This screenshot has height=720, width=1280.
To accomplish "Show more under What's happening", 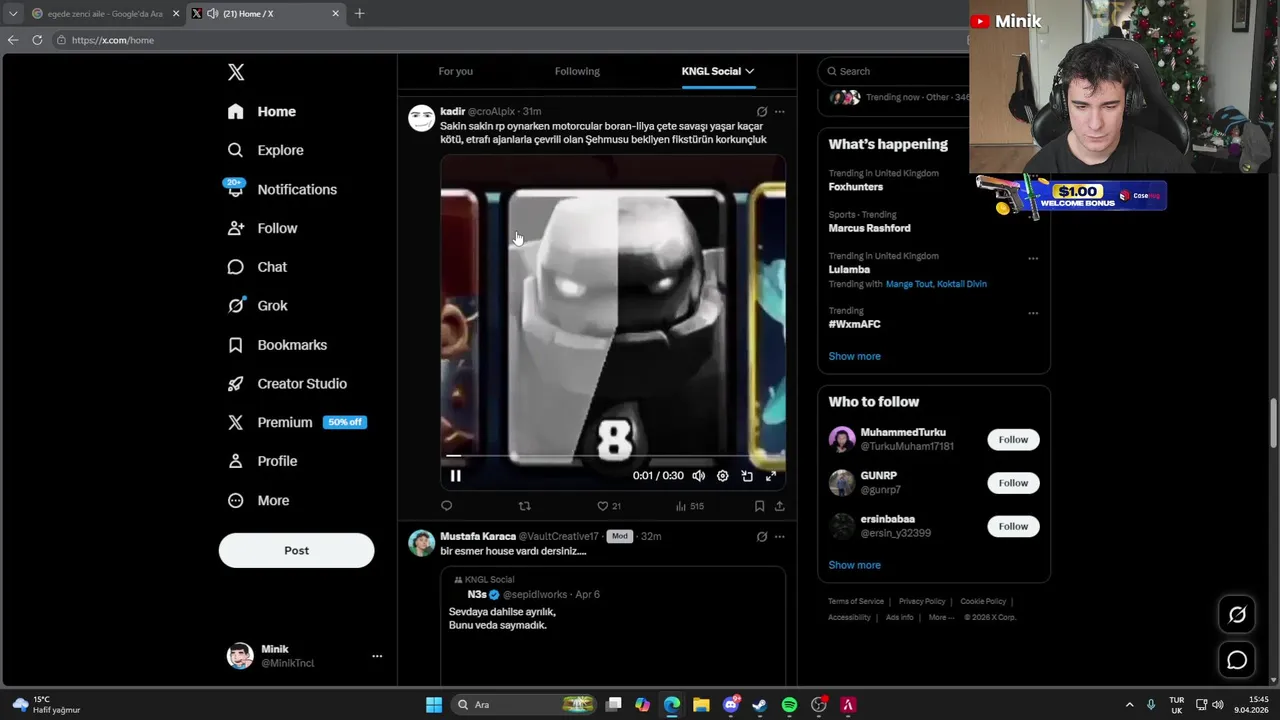I will click(x=854, y=356).
